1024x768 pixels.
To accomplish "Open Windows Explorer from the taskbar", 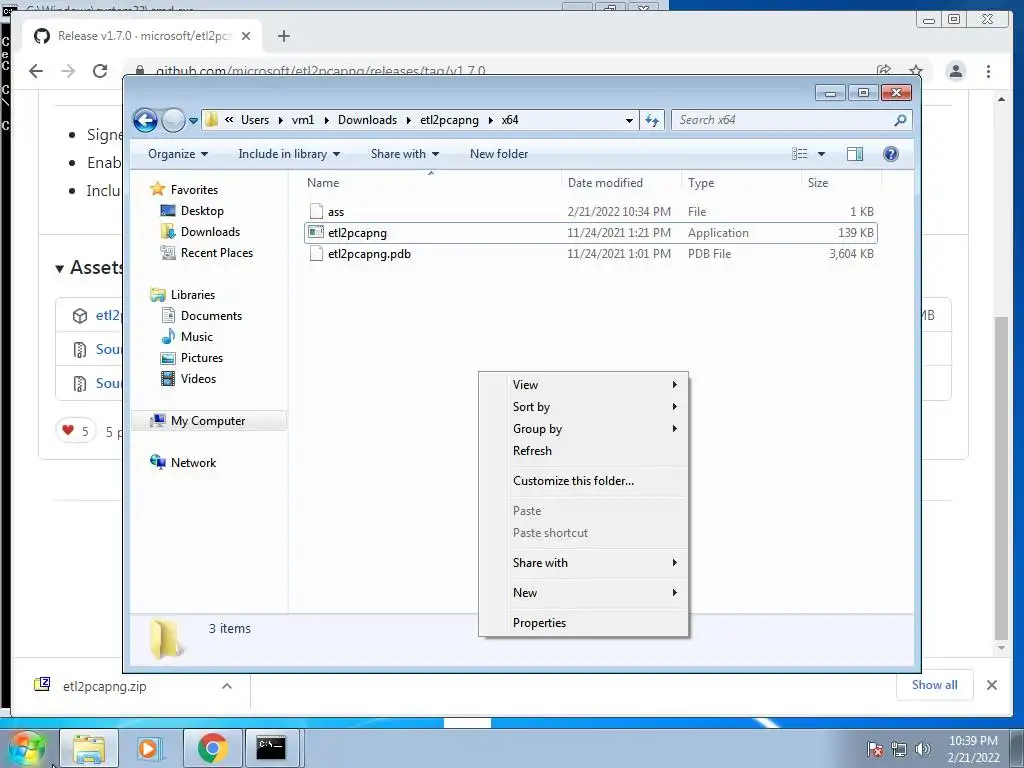I will [89, 748].
